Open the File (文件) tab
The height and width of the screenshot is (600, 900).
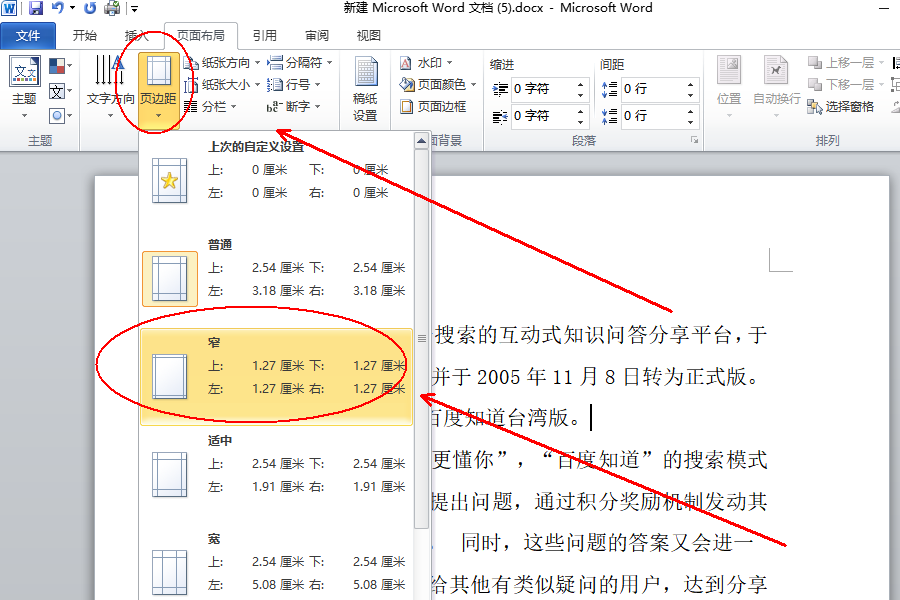28,36
